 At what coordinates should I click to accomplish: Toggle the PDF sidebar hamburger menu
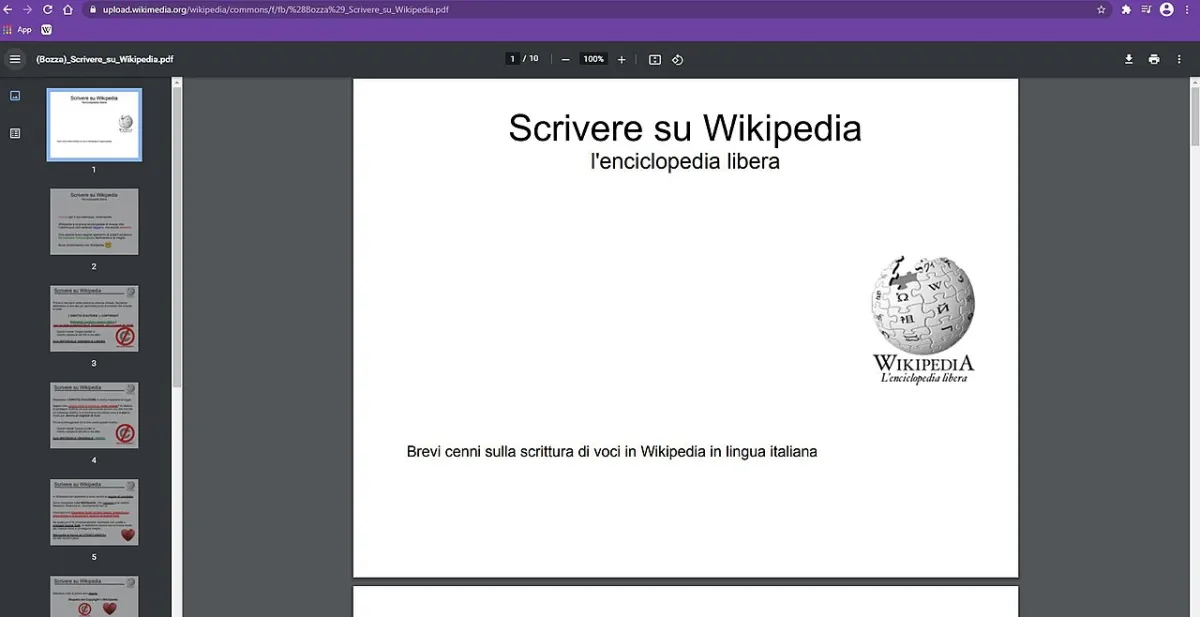click(15, 59)
